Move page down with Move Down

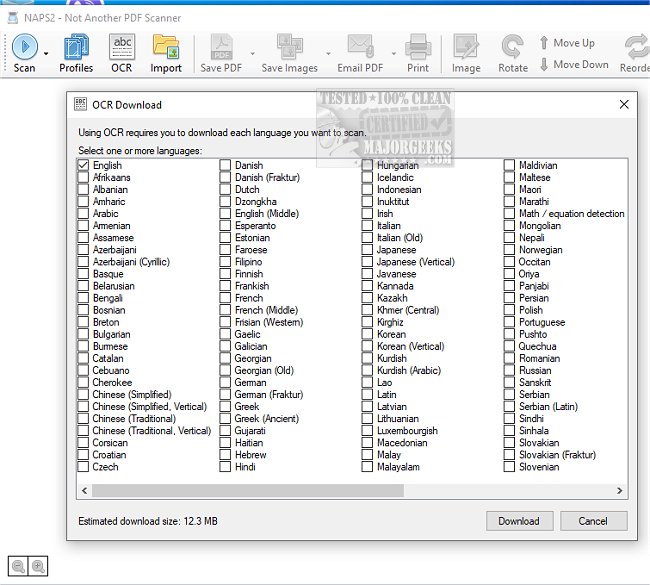(x=574, y=64)
